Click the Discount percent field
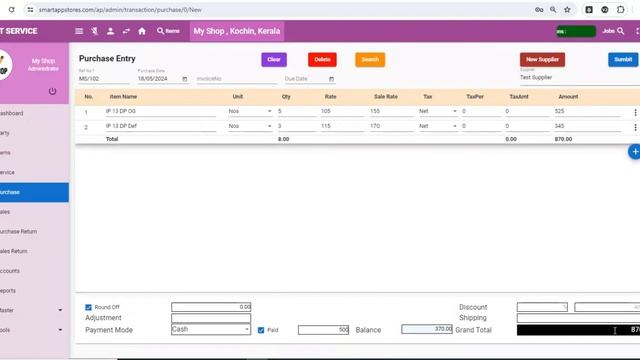 tap(542, 307)
